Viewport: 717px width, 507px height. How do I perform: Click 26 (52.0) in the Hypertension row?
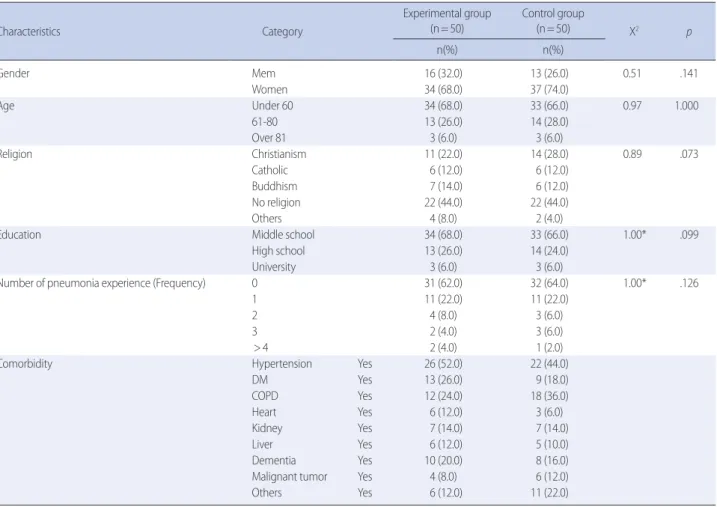click(443, 363)
